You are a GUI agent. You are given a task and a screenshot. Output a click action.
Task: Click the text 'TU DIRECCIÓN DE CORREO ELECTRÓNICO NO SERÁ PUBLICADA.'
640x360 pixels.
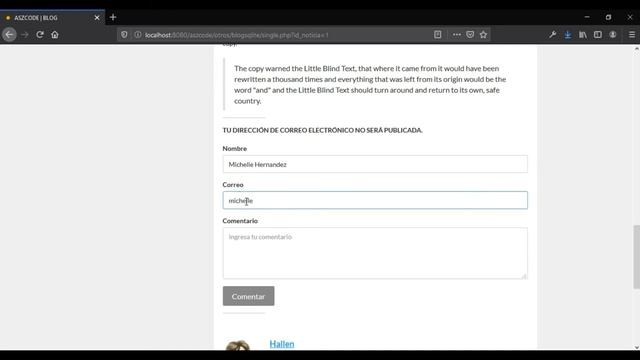[x=322, y=130]
